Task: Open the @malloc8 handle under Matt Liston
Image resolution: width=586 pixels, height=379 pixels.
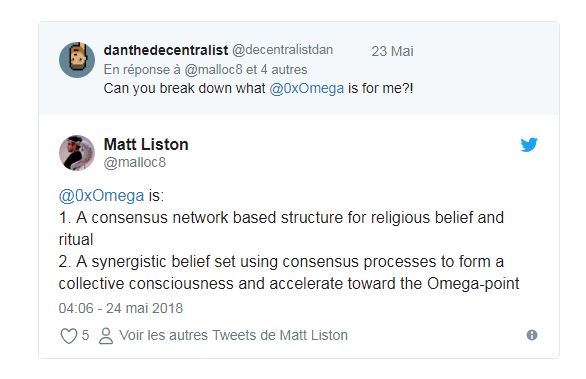Action: pyautogui.click(x=135, y=163)
